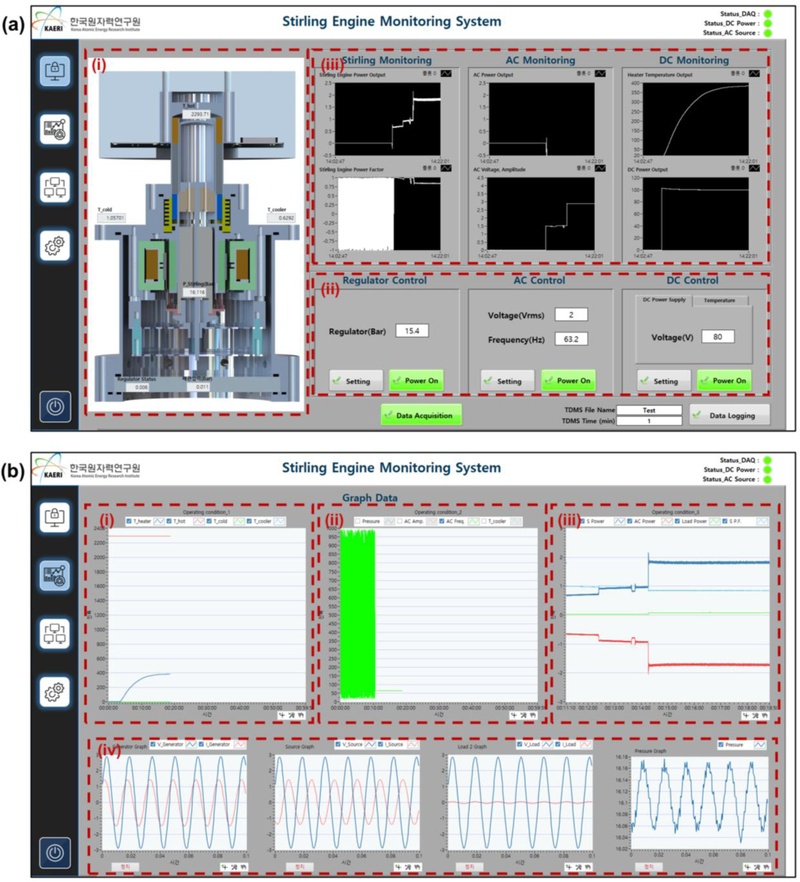This screenshot has height=882, width=800.
Task: Click Status_DAQ green indicator in panel (b)
Action: pos(767,460)
